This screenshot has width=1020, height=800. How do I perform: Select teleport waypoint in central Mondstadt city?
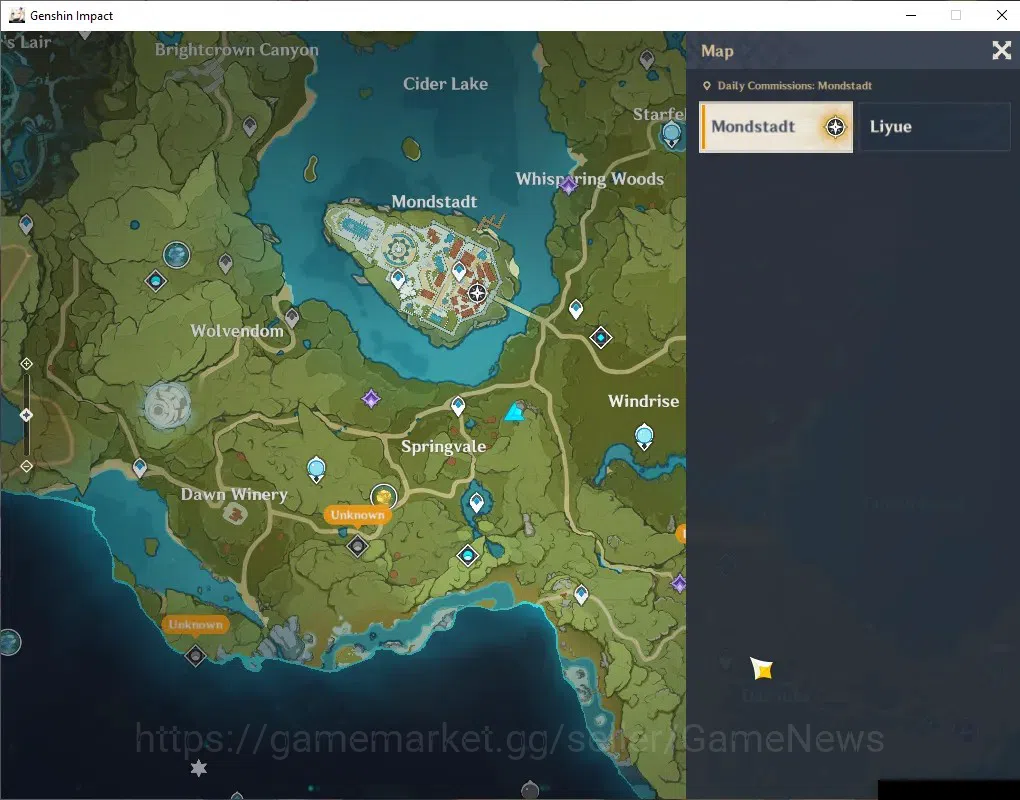pos(459,271)
